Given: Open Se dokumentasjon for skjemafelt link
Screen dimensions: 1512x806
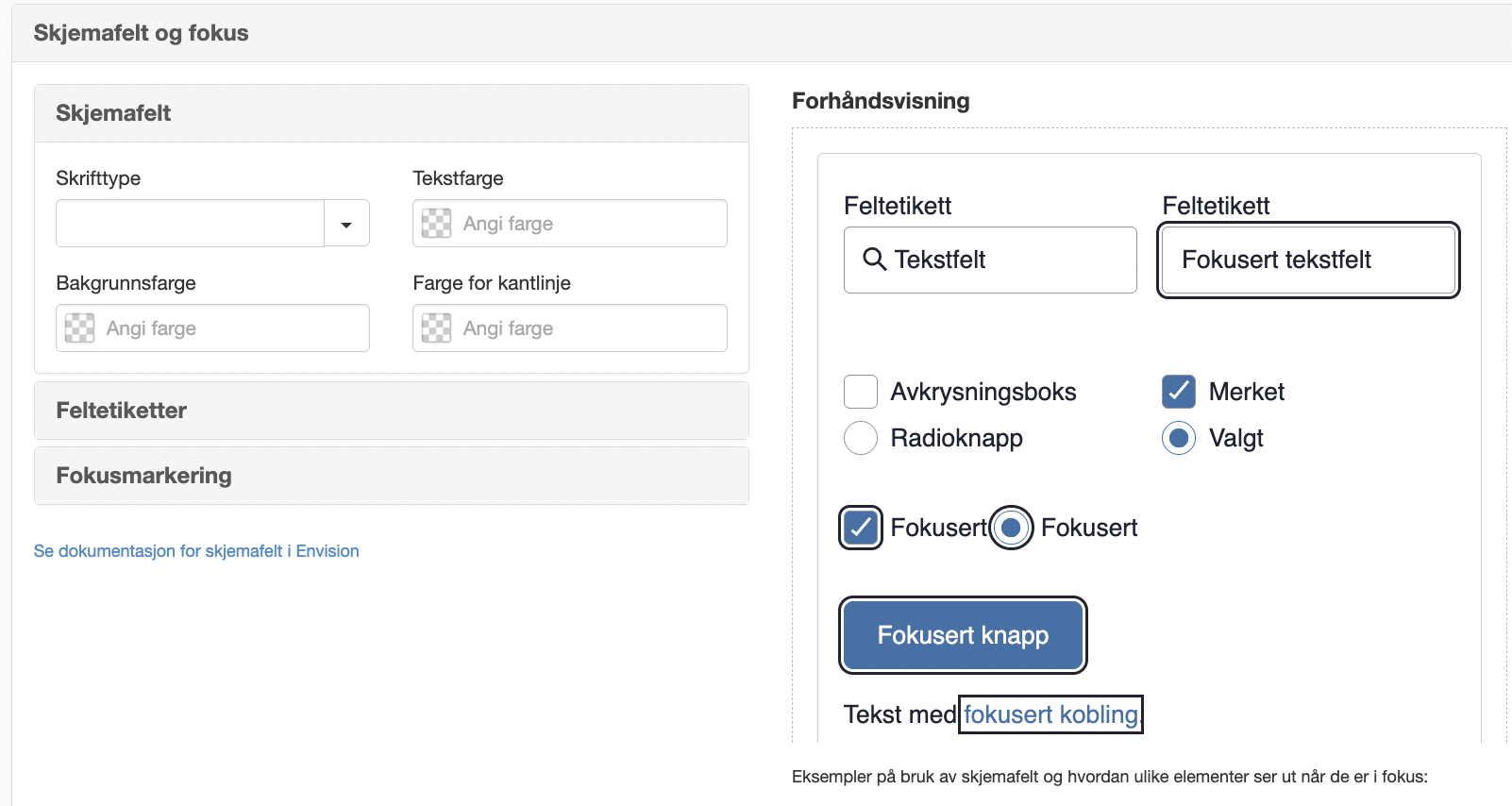Looking at the screenshot, I should pos(196,551).
